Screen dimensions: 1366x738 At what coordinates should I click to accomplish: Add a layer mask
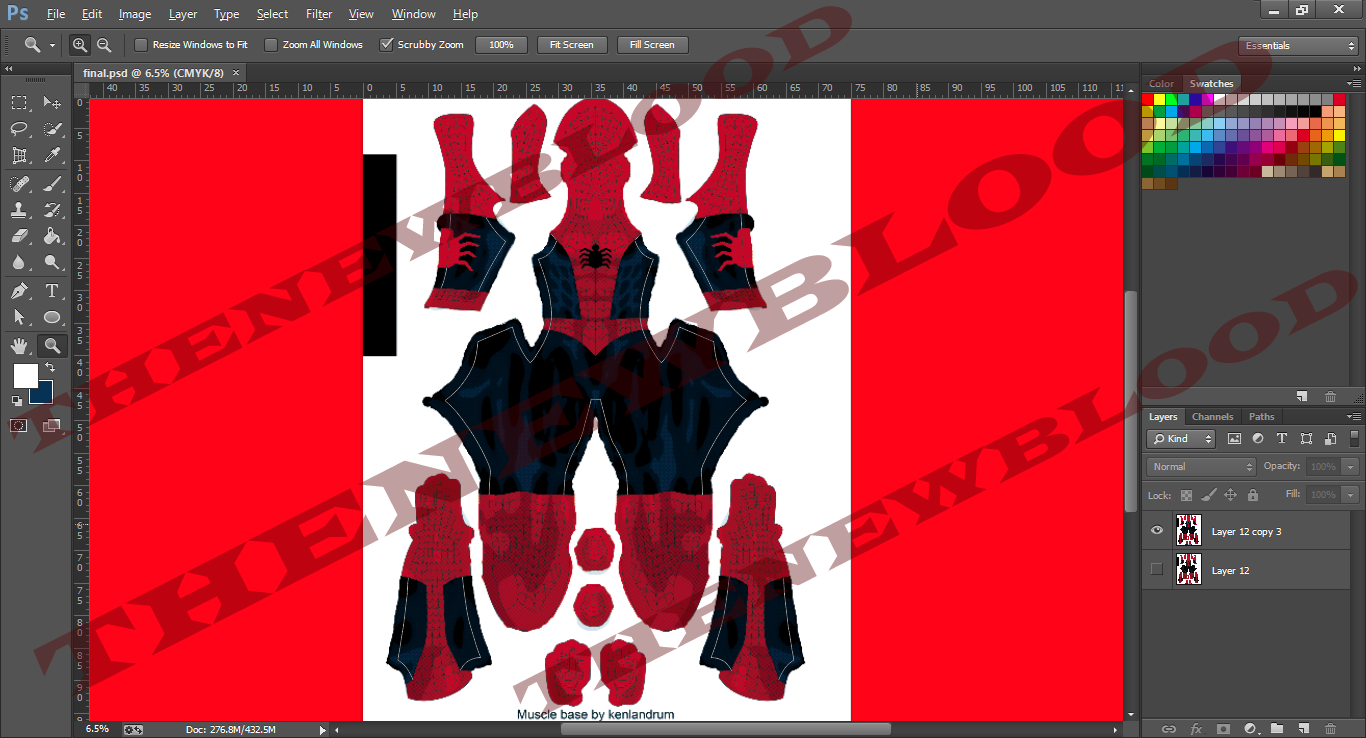[1223, 729]
